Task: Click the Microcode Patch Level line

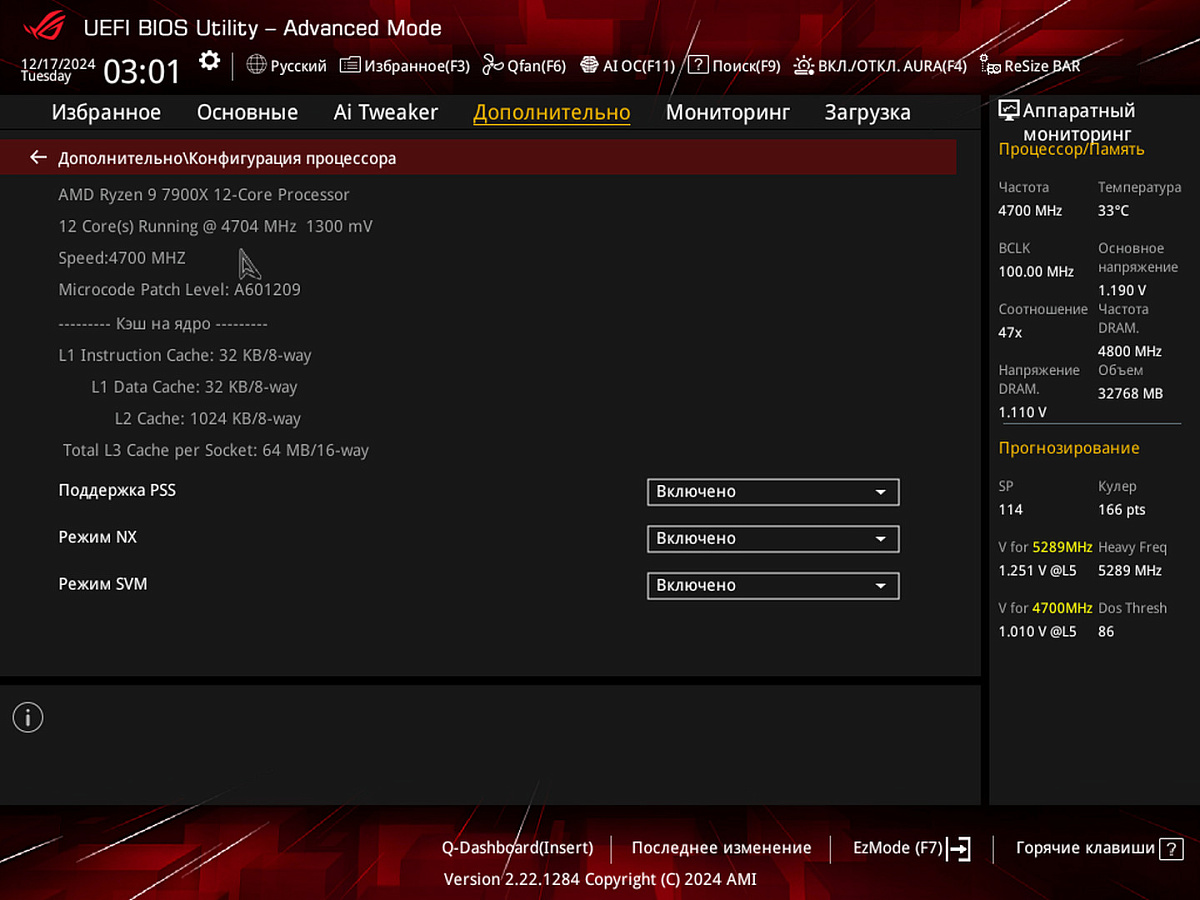Action: [180, 289]
